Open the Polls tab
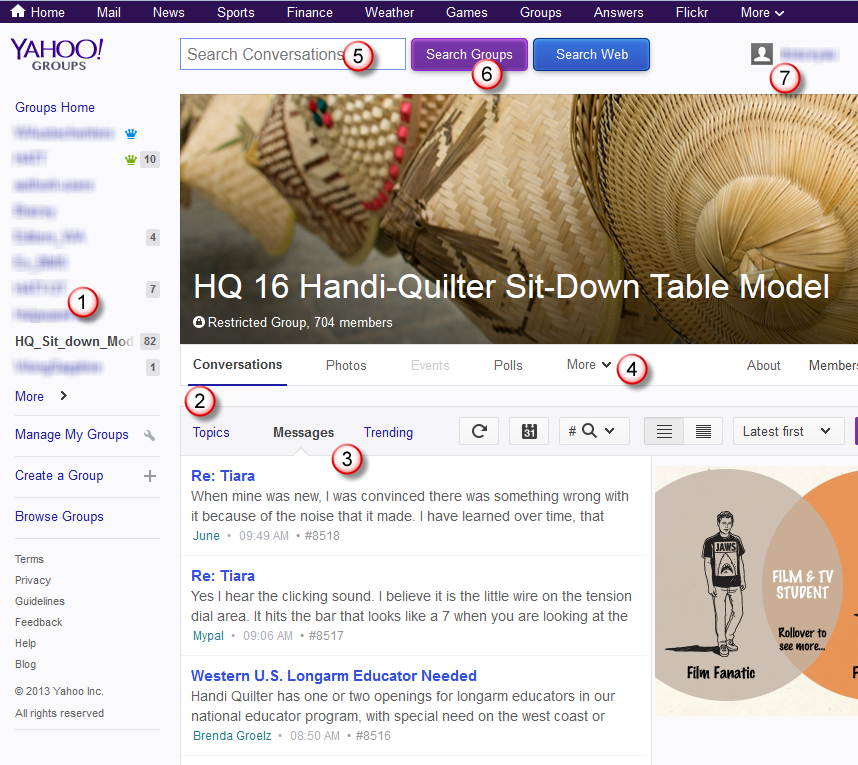 (x=508, y=366)
